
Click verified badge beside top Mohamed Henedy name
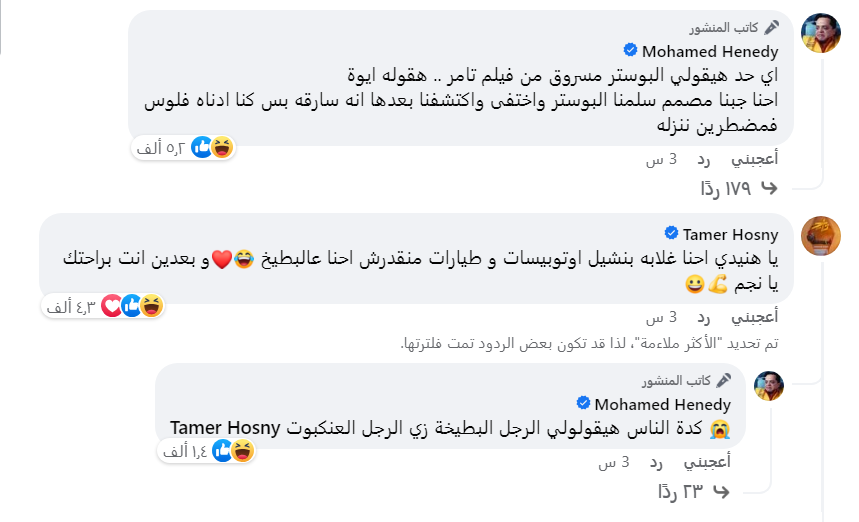click(631, 50)
